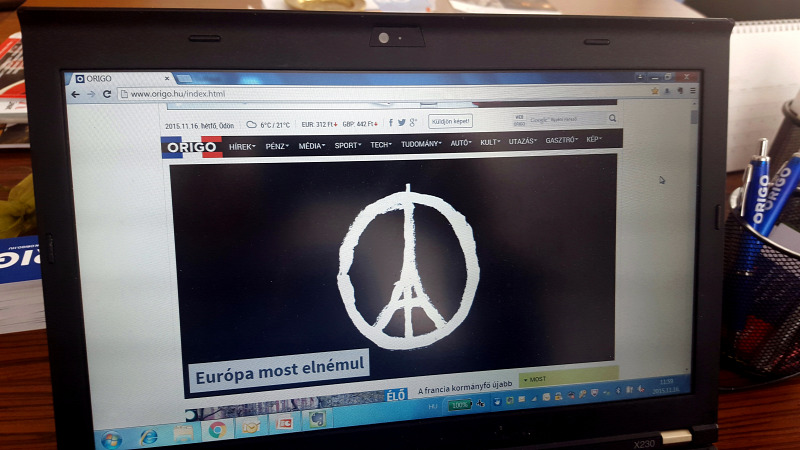800x450 pixels.
Task: Click the page vertical scrollbar thumb
Action: (x=693, y=117)
